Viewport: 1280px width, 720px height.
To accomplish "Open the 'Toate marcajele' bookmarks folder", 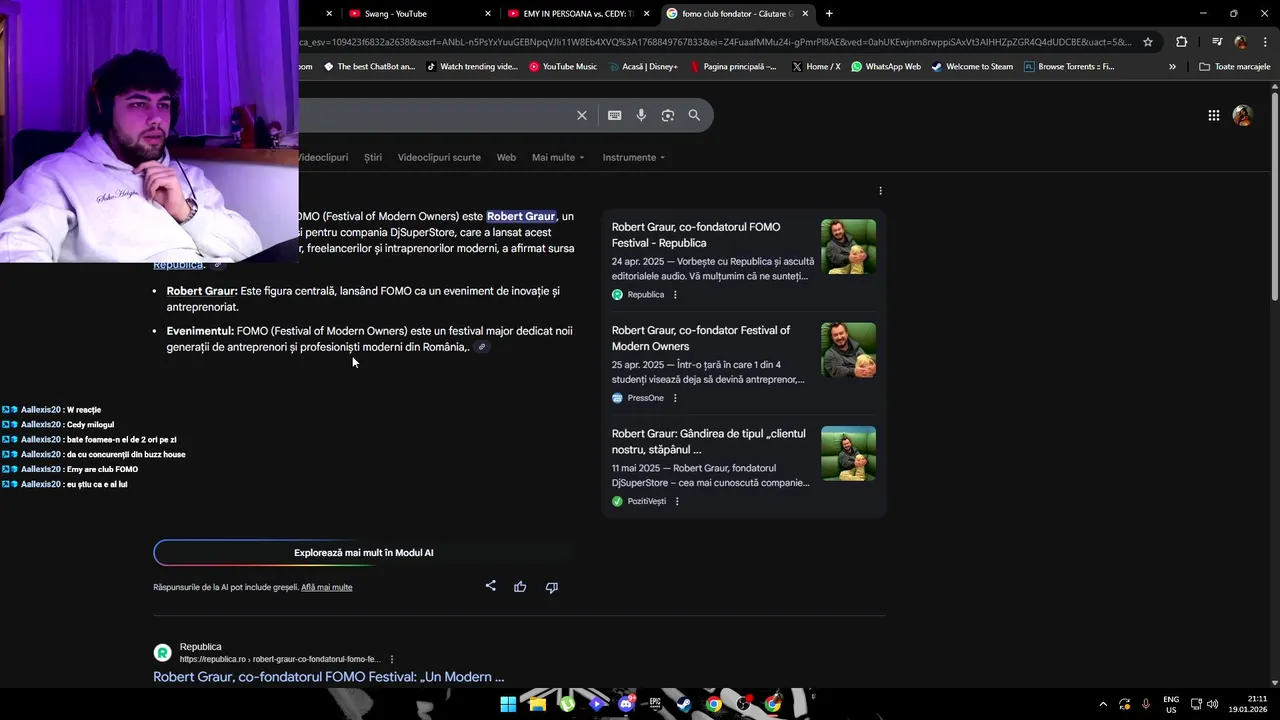I will coord(1235,67).
